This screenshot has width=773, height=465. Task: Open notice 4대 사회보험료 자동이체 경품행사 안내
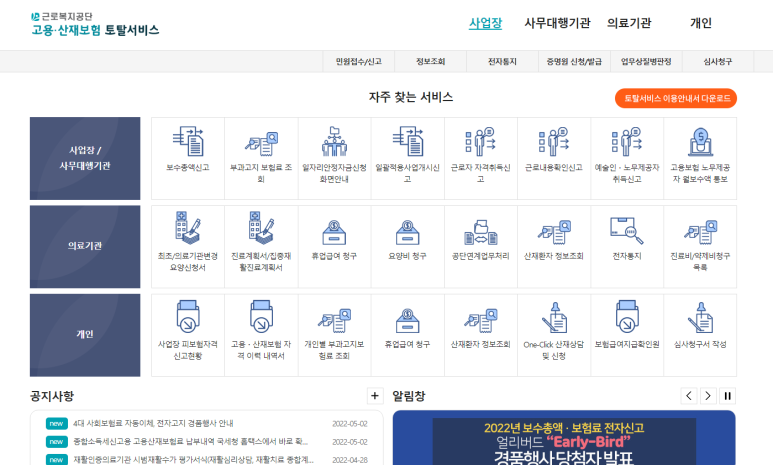click(153, 424)
